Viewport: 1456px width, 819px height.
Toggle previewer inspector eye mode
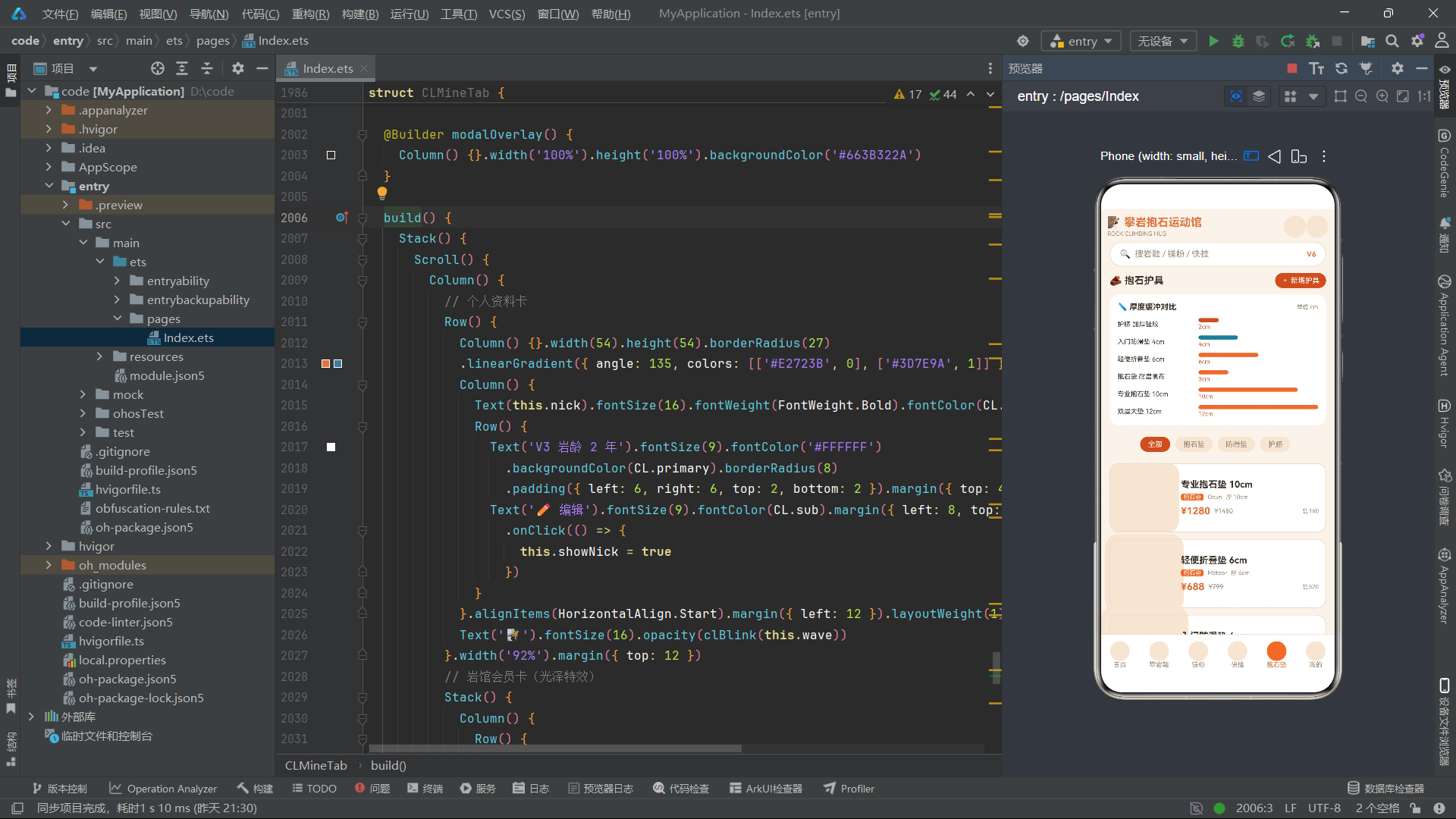point(1236,96)
